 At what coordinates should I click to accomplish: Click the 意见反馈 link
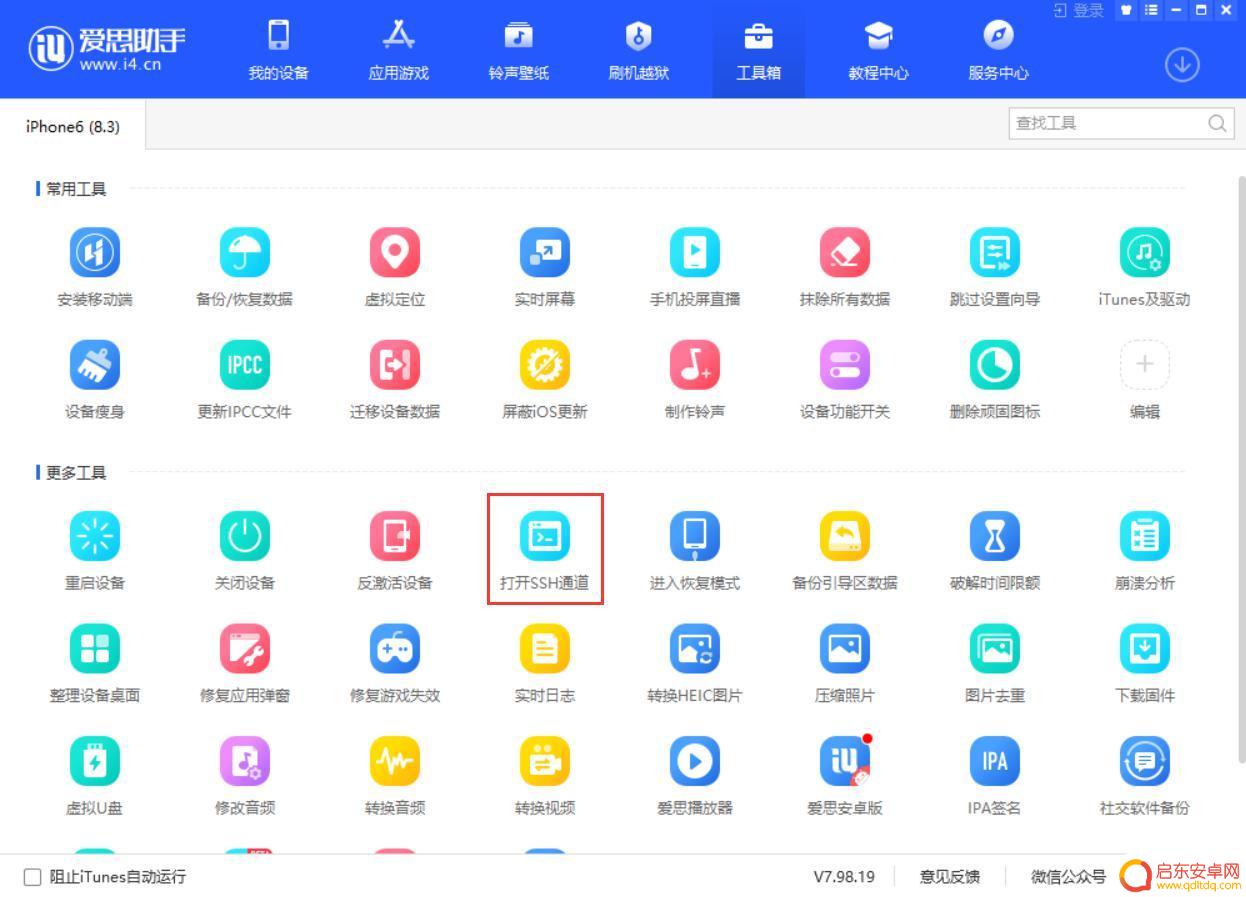pyautogui.click(x=950, y=877)
